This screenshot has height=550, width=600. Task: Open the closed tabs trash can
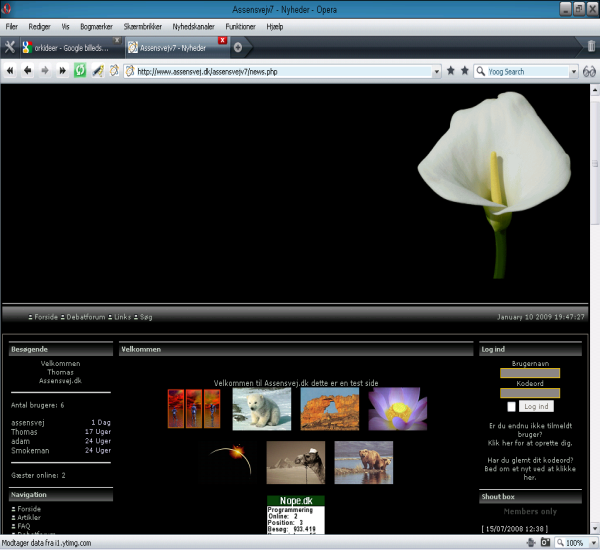point(591,46)
